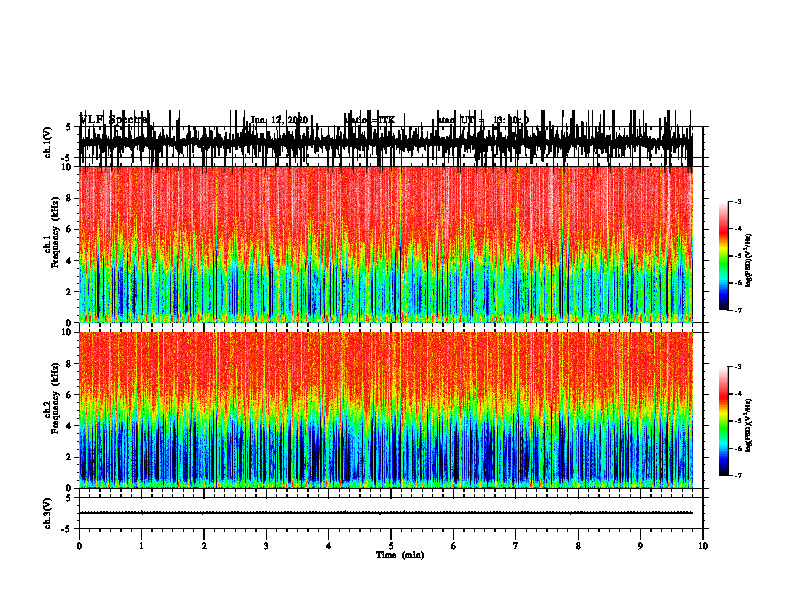The height and width of the screenshot is (612, 792).
Task: Select the 'Time (min)' x-axis label
Action: tap(400, 555)
